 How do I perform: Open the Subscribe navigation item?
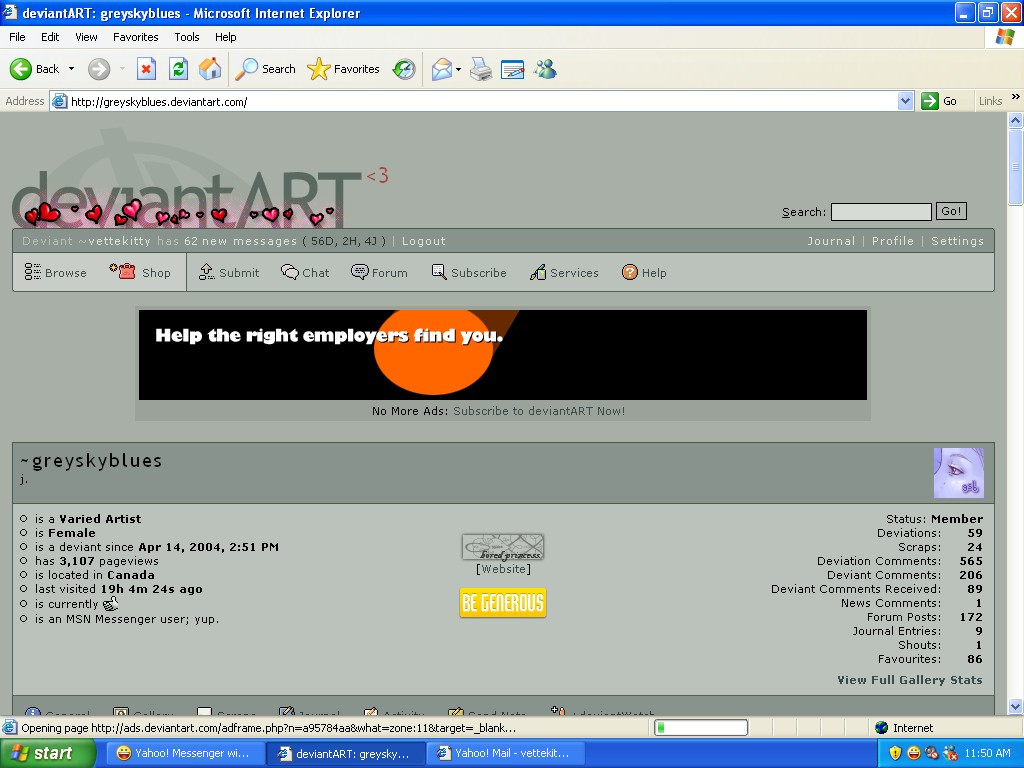[469, 272]
